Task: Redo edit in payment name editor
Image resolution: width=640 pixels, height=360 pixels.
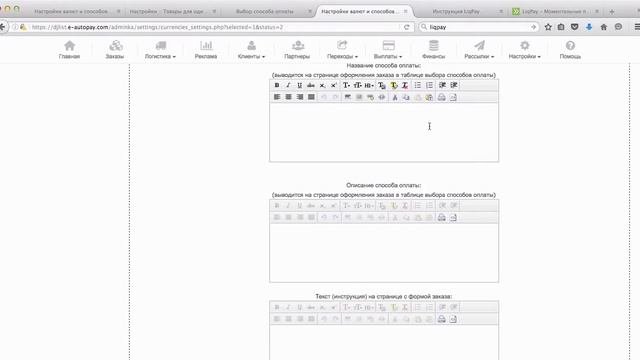Action: (x=335, y=97)
